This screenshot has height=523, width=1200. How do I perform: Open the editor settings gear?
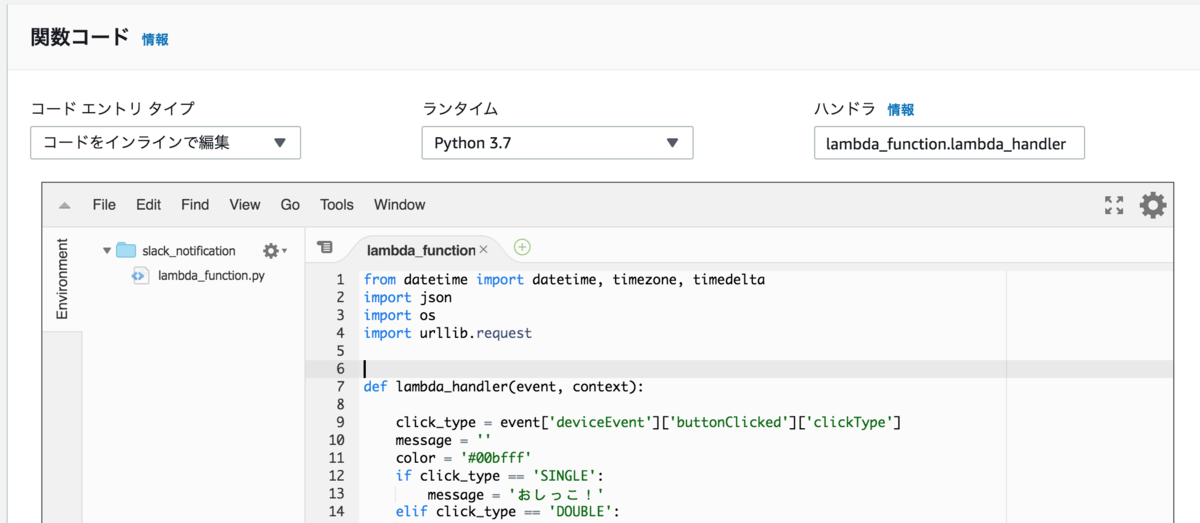pos(1153,205)
